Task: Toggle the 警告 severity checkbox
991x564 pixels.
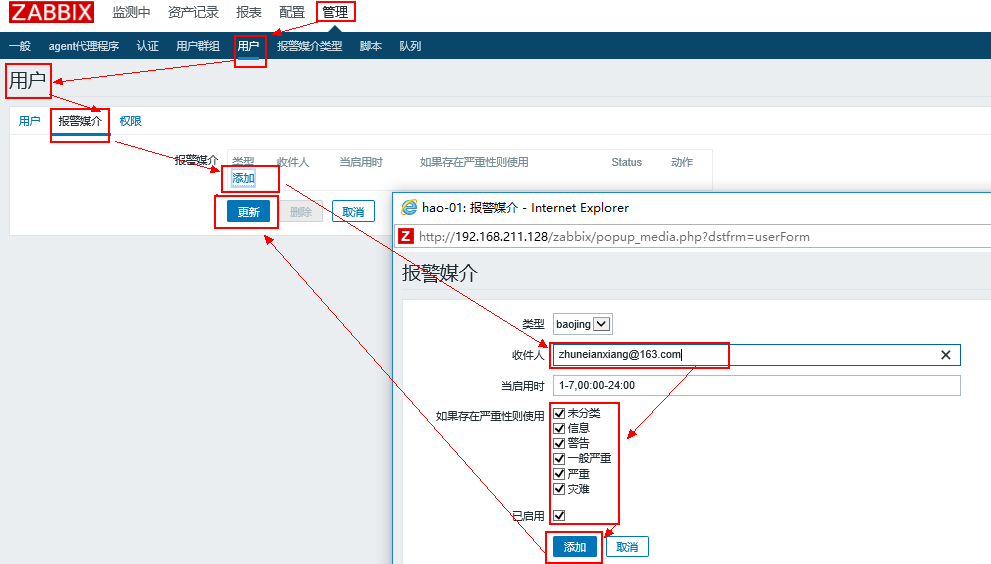Action: click(x=559, y=443)
